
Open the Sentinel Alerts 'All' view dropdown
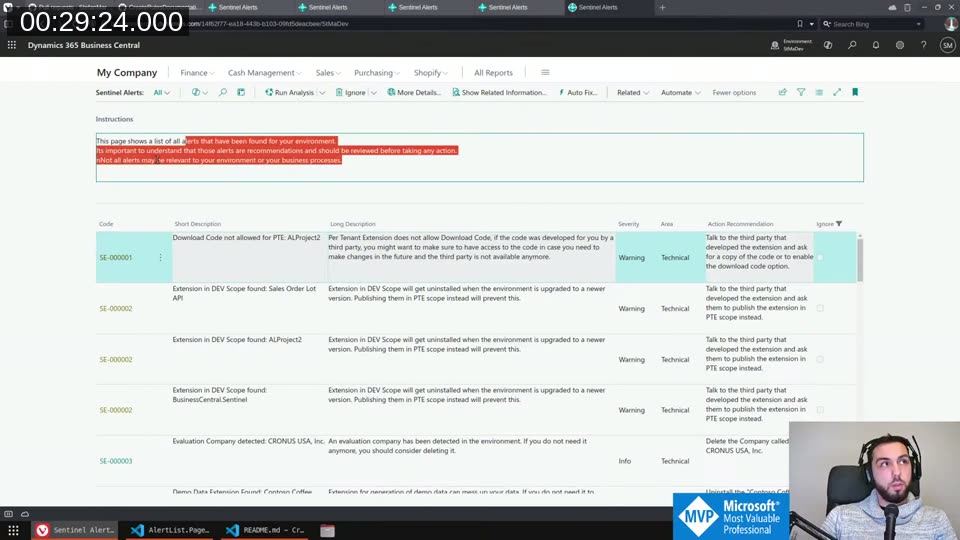161,93
